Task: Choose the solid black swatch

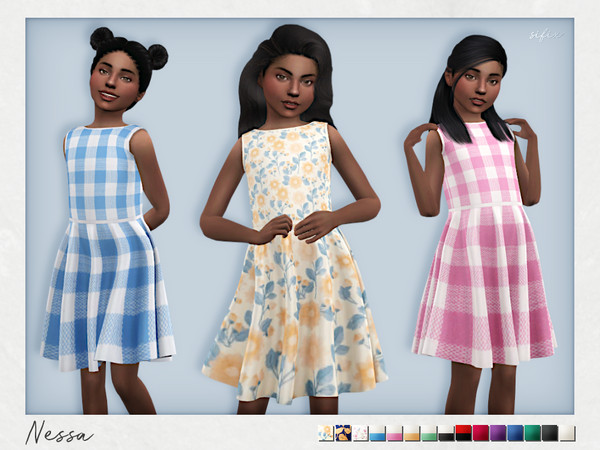Action: click(x=550, y=433)
